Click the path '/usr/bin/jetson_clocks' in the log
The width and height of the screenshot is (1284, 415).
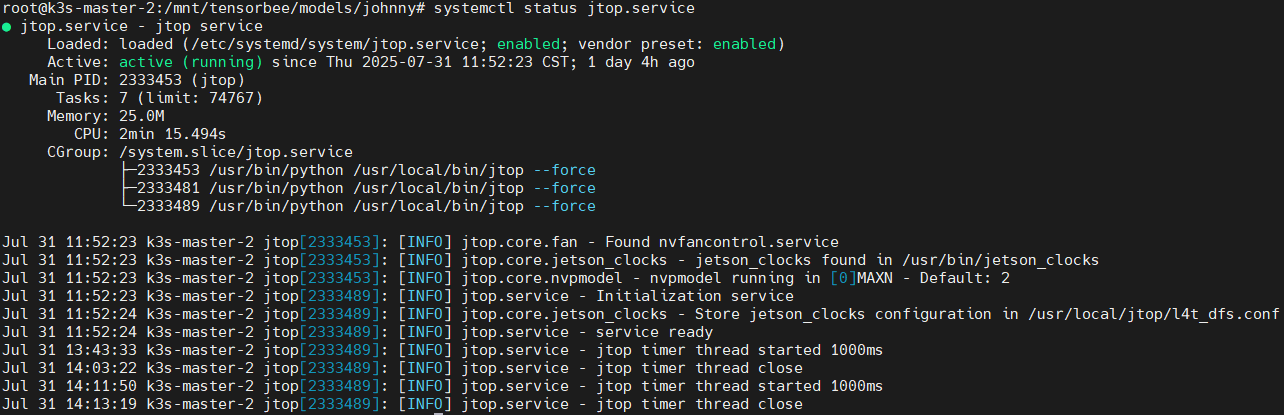[1003, 260]
